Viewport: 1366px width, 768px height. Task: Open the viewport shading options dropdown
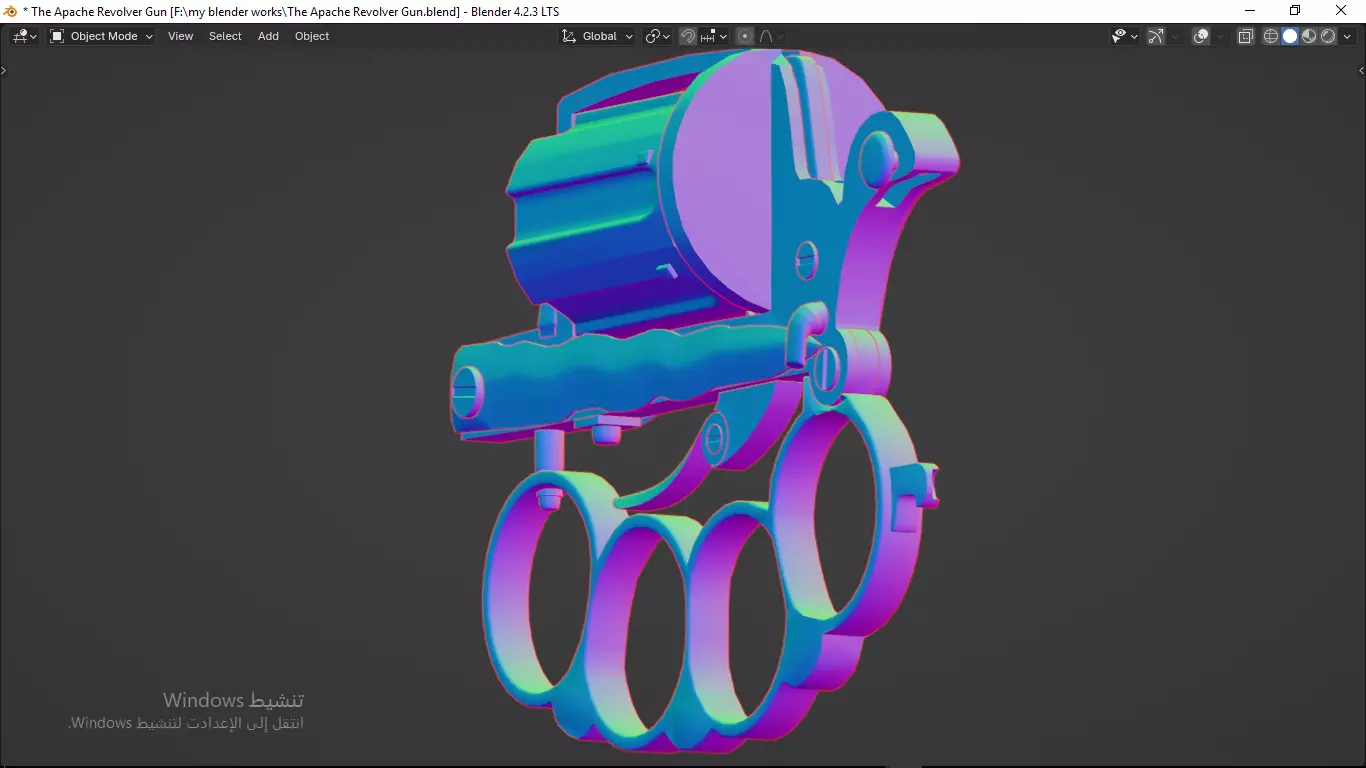tap(1347, 36)
